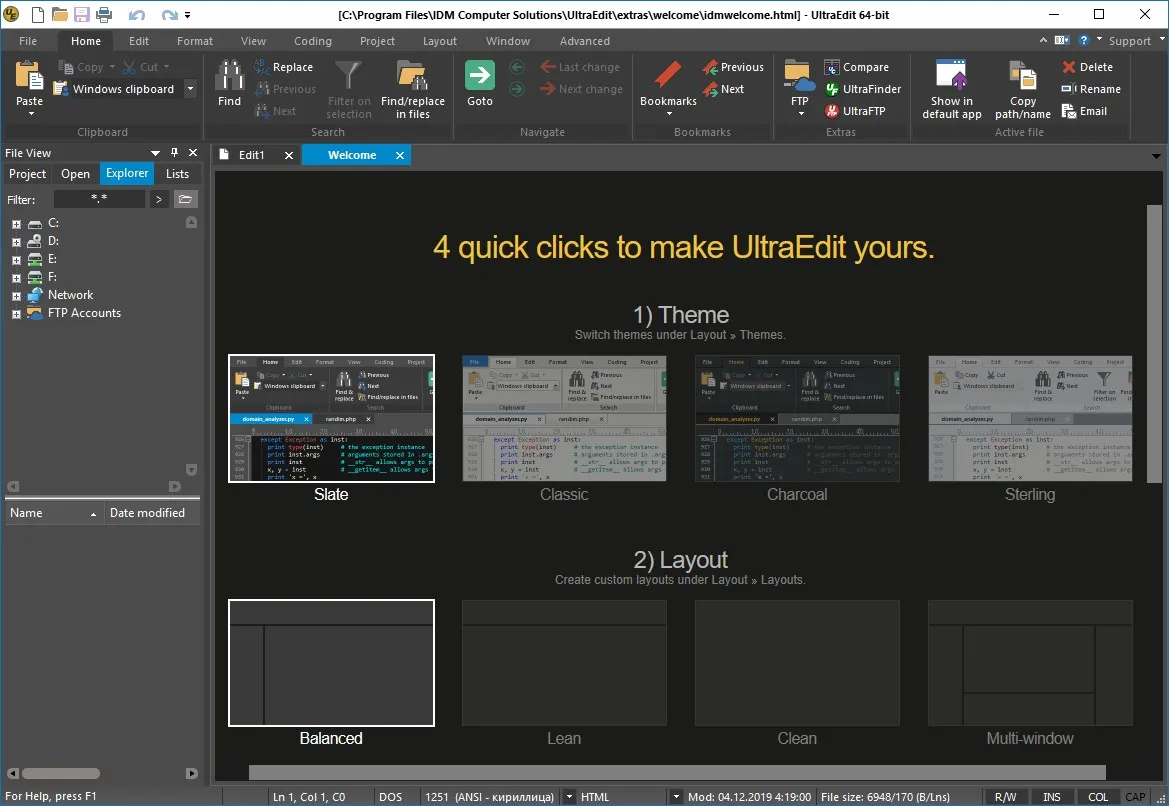Toggle COL column mode in status bar
1169x806 pixels.
point(1097,797)
